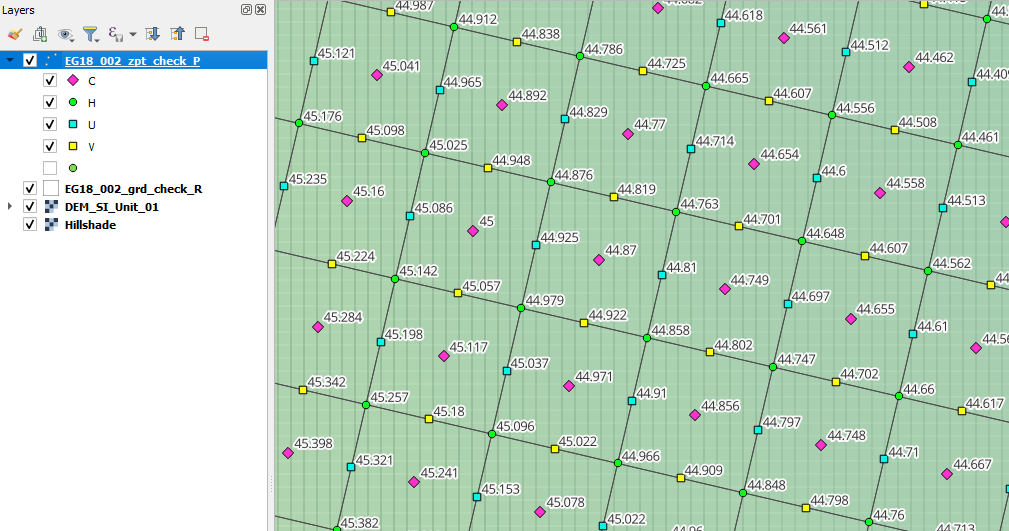Enable the unlabeled green circle category

pyautogui.click(x=50, y=168)
